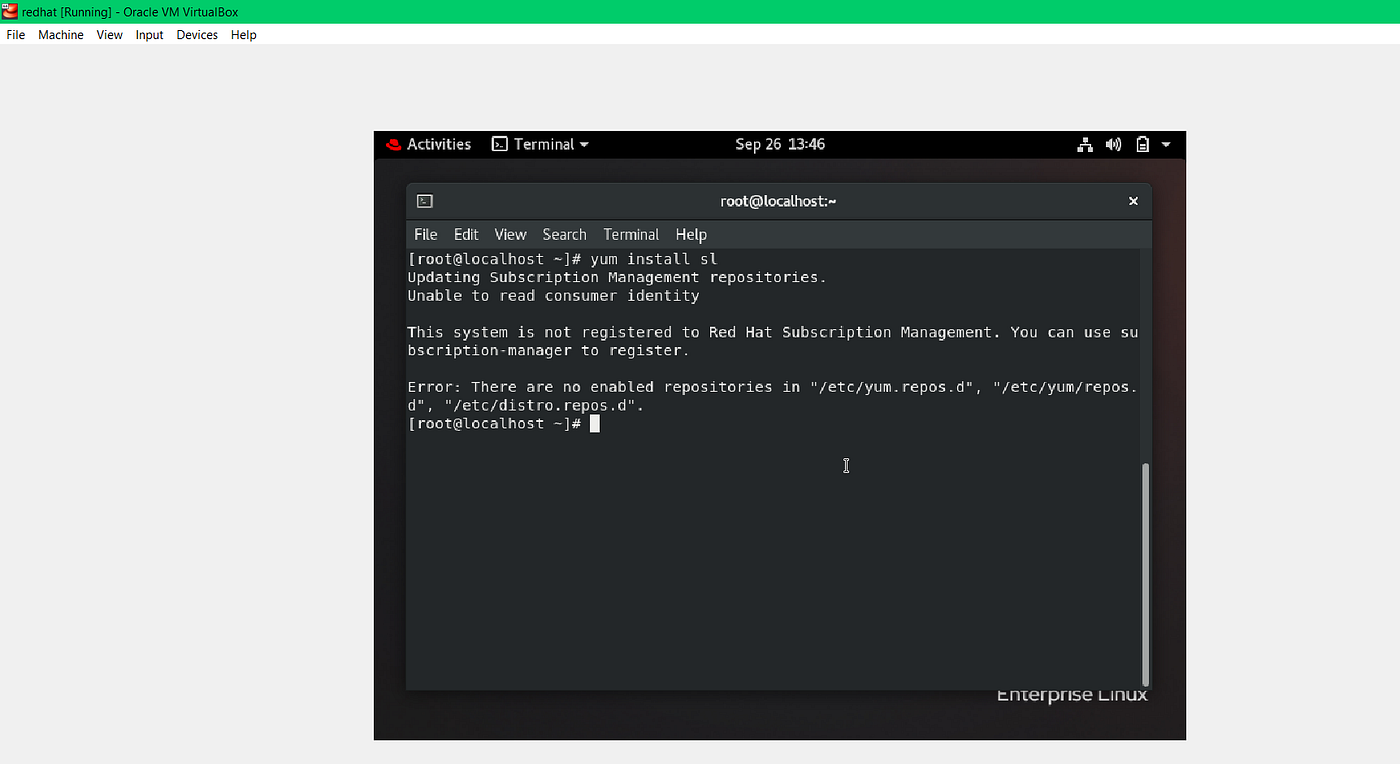The width and height of the screenshot is (1400, 764).
Task: Open the Input menu in VirtualBox
Action: point(148,34)
